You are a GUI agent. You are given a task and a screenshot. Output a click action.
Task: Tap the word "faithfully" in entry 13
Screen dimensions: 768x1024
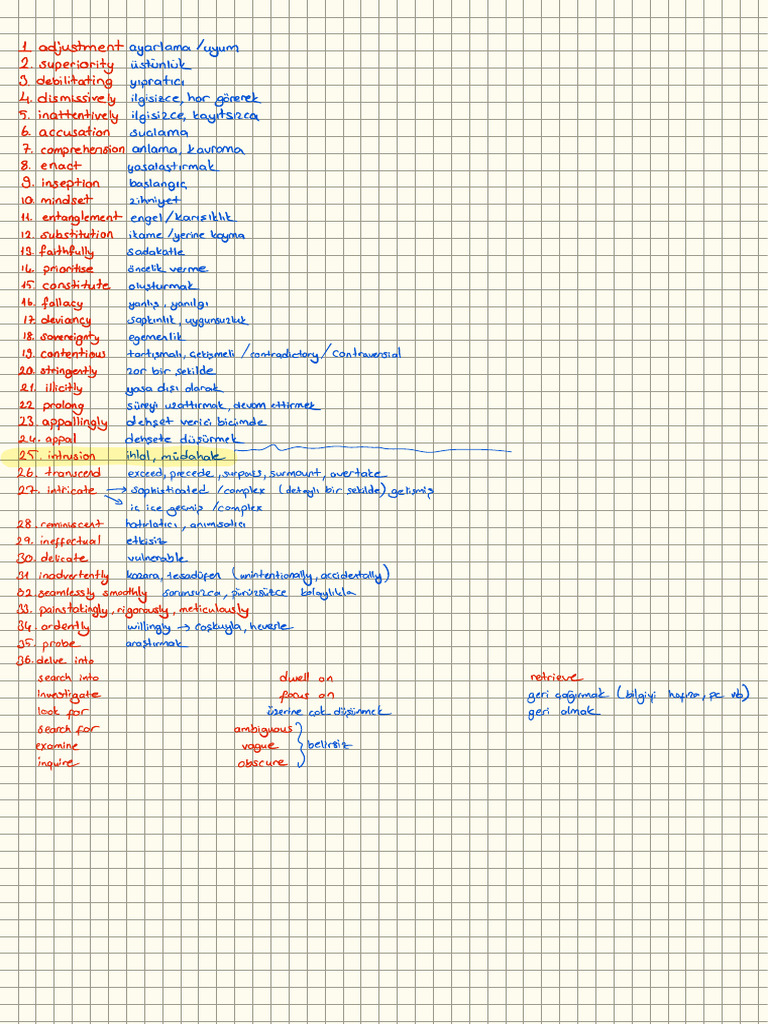point(66,252)
